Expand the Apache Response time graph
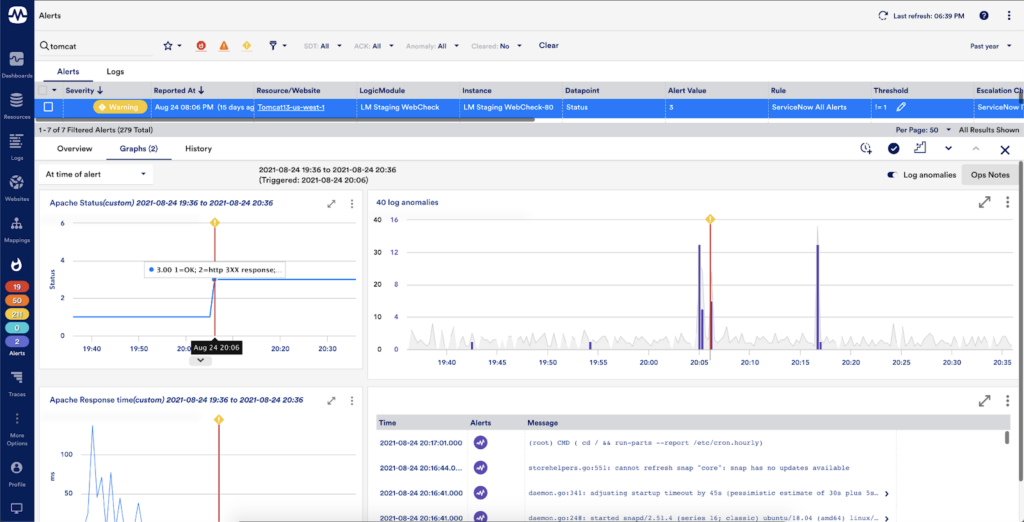Screen dimensions: 1024x522 tap(332, 400)
